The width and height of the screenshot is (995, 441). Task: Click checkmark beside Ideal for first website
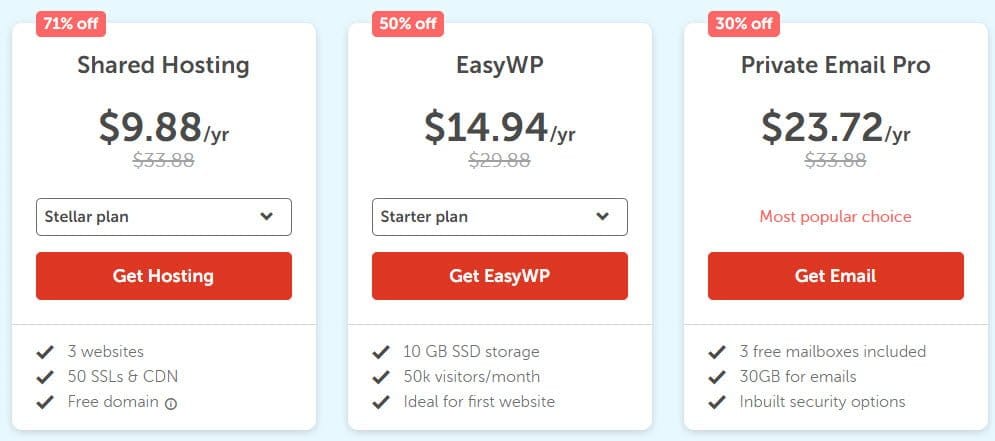(x=380, y=402)
